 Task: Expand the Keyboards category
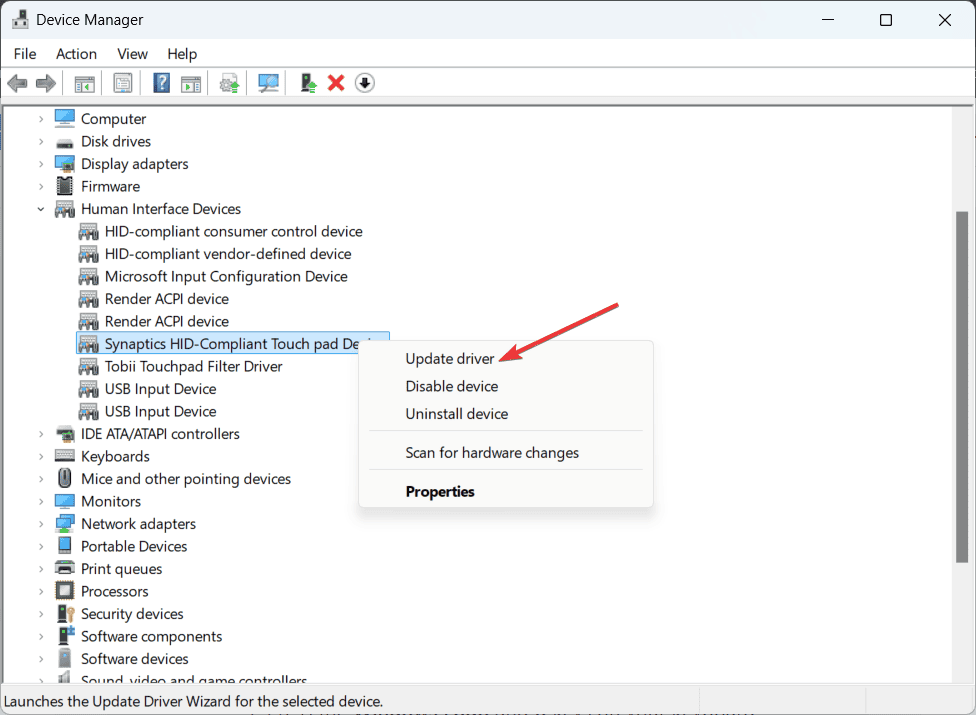[41, 457]
